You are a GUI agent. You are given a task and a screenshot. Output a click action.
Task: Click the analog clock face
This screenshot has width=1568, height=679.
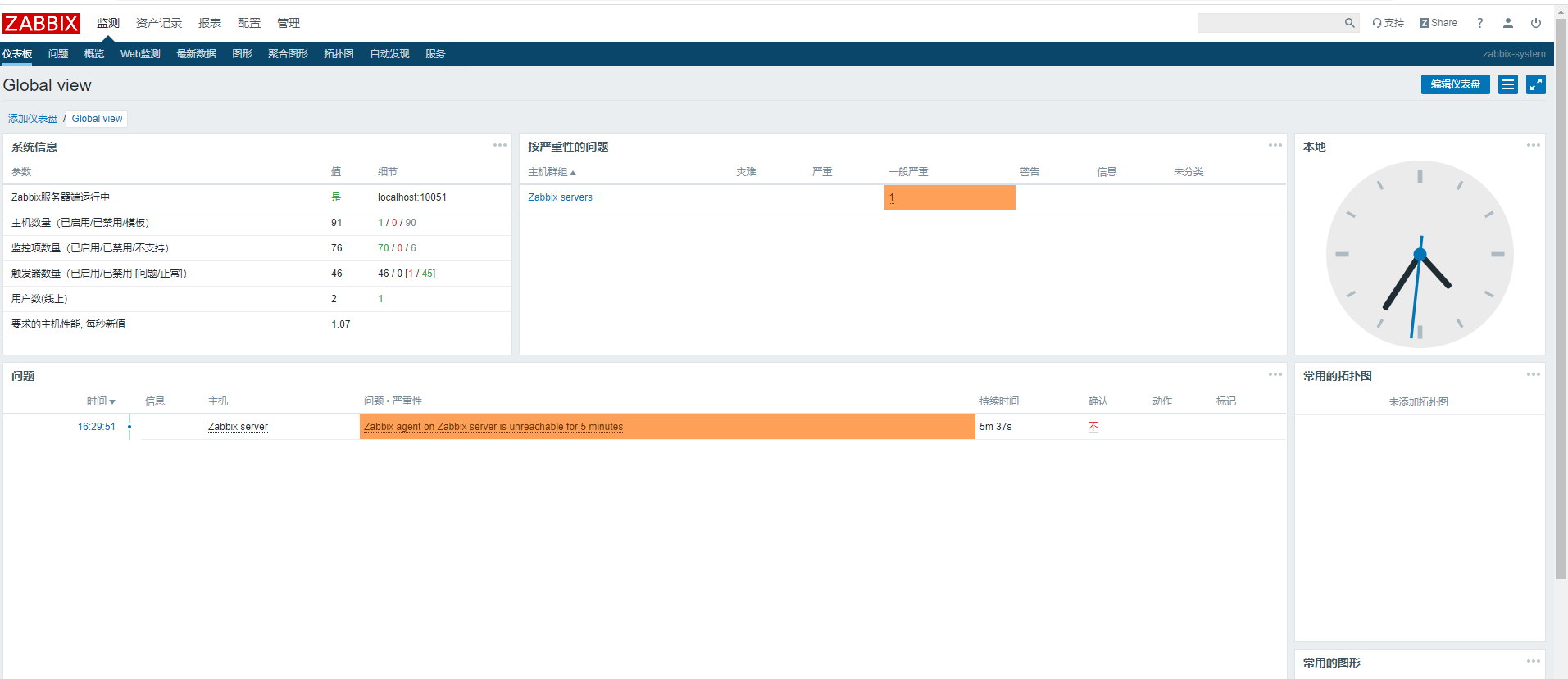(1420, 254)
